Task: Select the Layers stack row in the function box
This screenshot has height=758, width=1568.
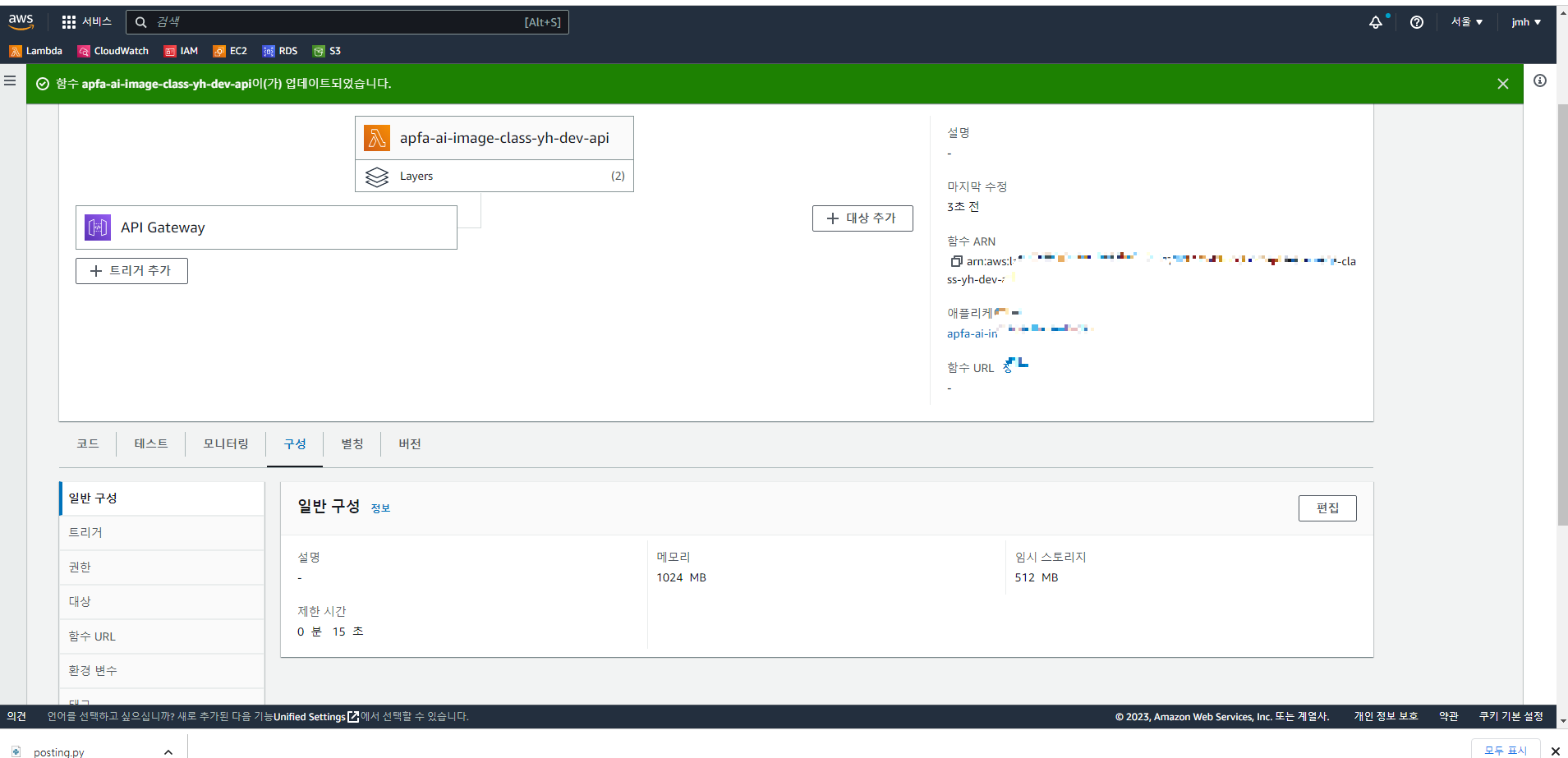Action: (x=494, y=176)
